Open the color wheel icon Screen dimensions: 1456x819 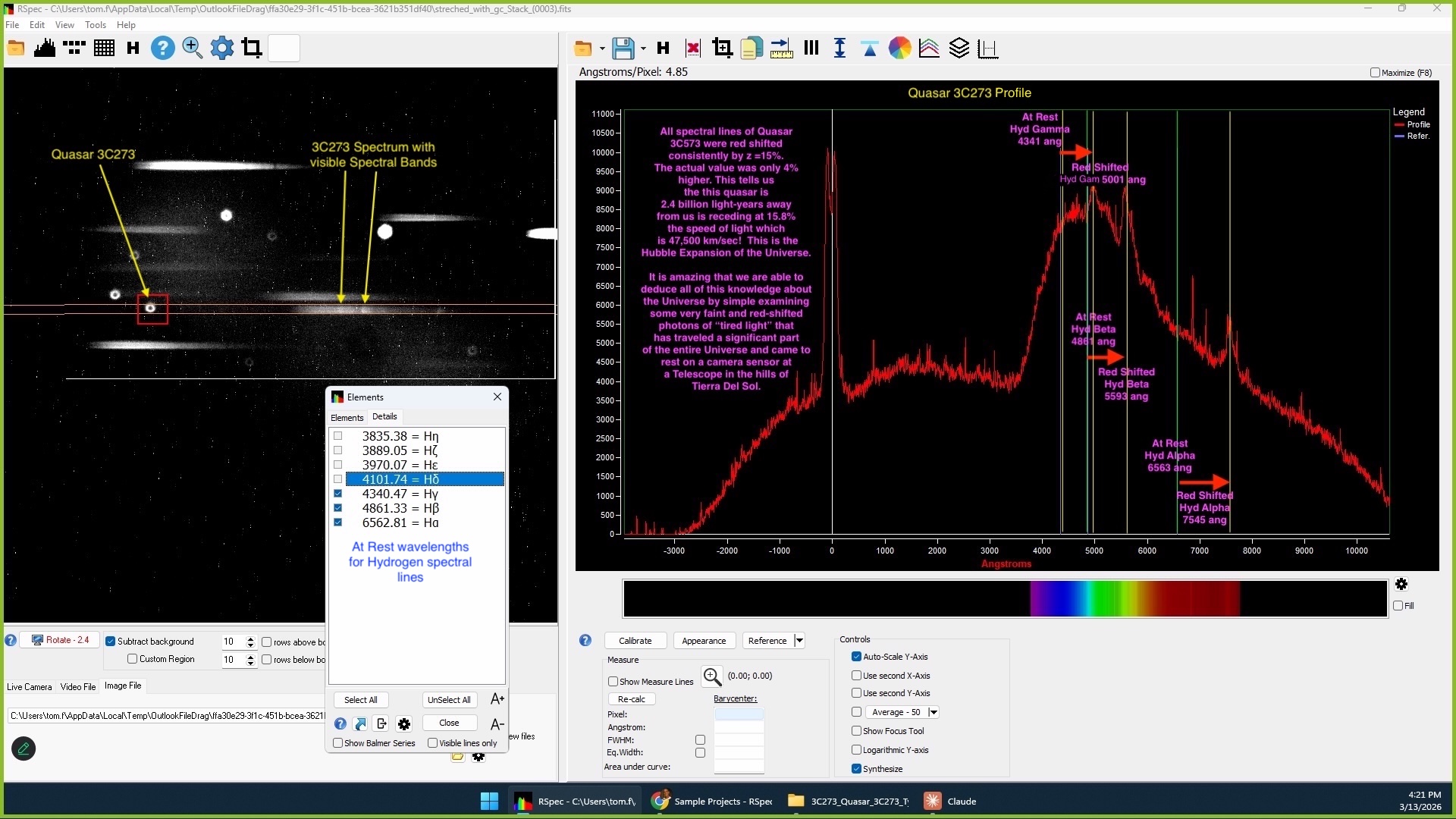899,49
